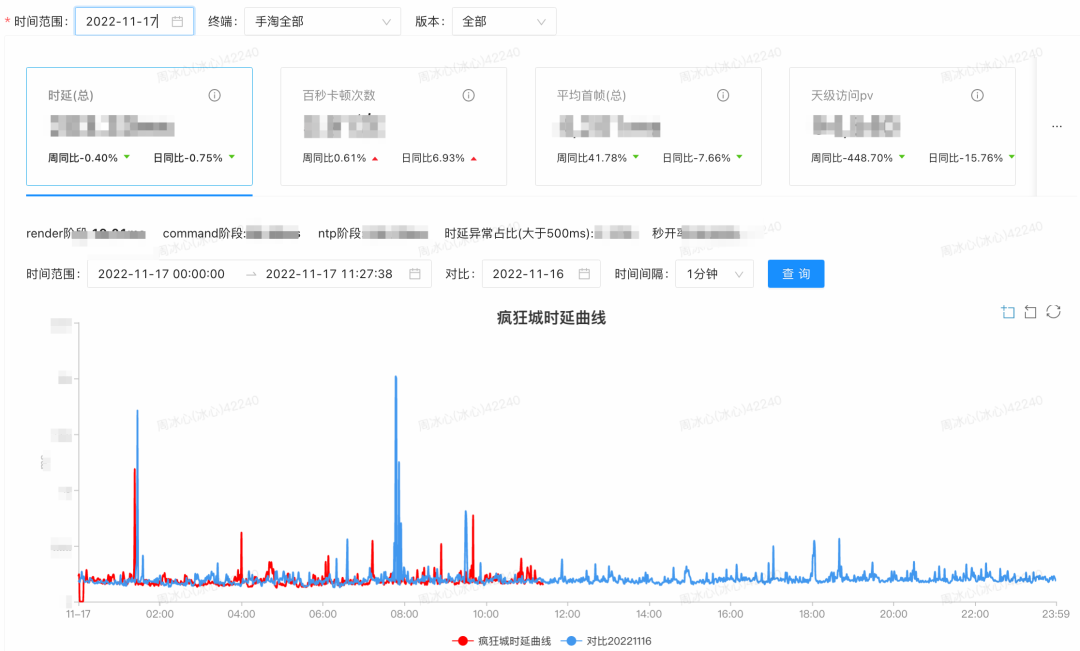1080x651 pixels.
Task: Click info icon on 百秒卡顿次数 card
Action: pyautogui.click(x=468, y=95)
